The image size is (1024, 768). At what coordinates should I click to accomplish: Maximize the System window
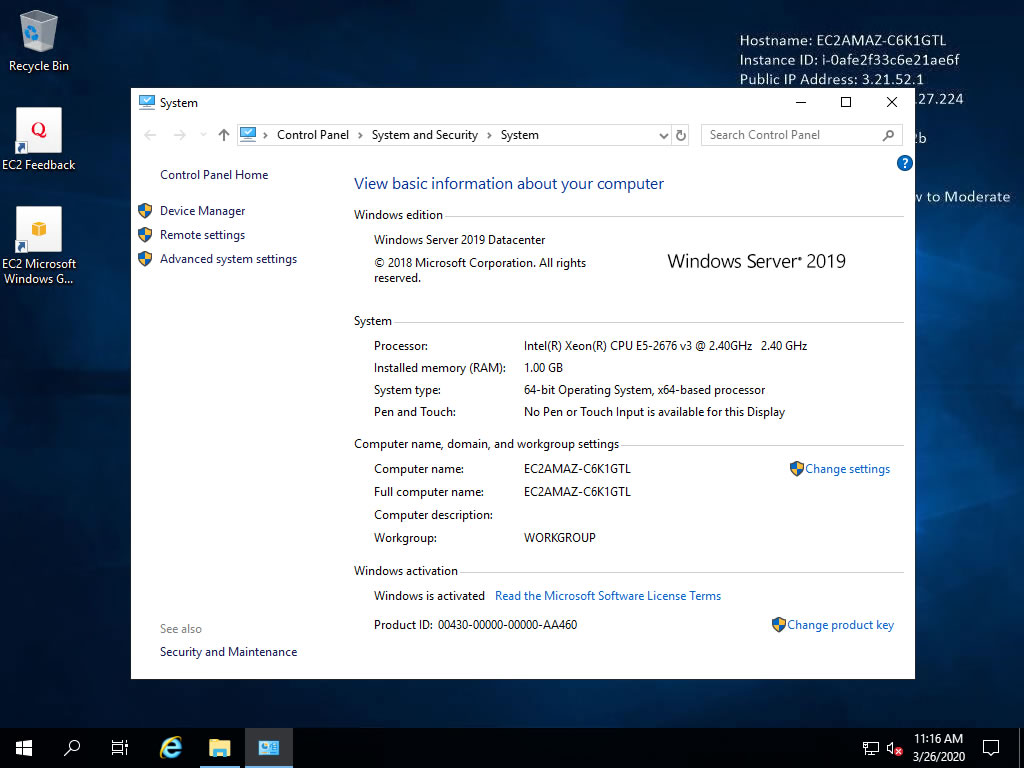click(846, 102)
